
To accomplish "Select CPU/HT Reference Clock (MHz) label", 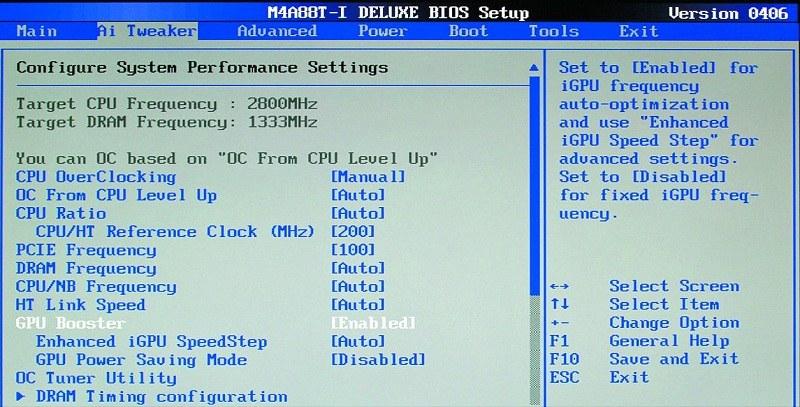I will (x=174, y=232).
